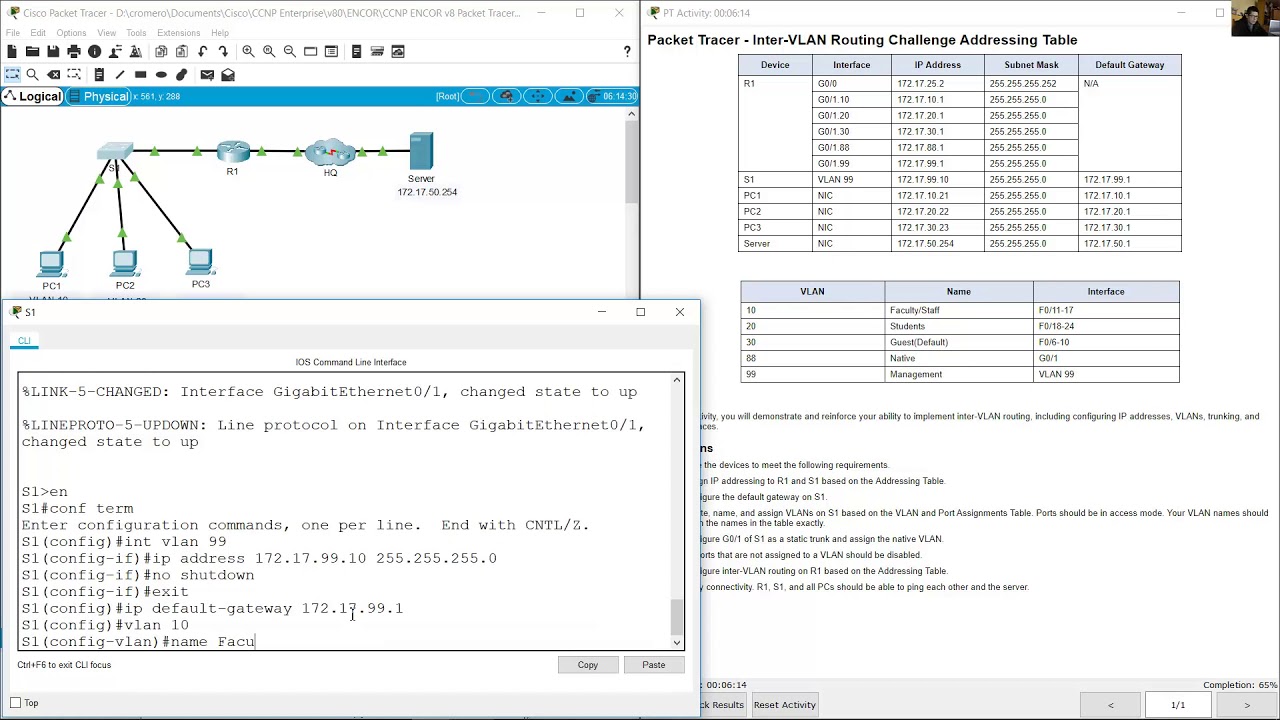The image size is (1280, 720).
Task: Click the Reset Activity button
Action: click(x=785, y=705)
